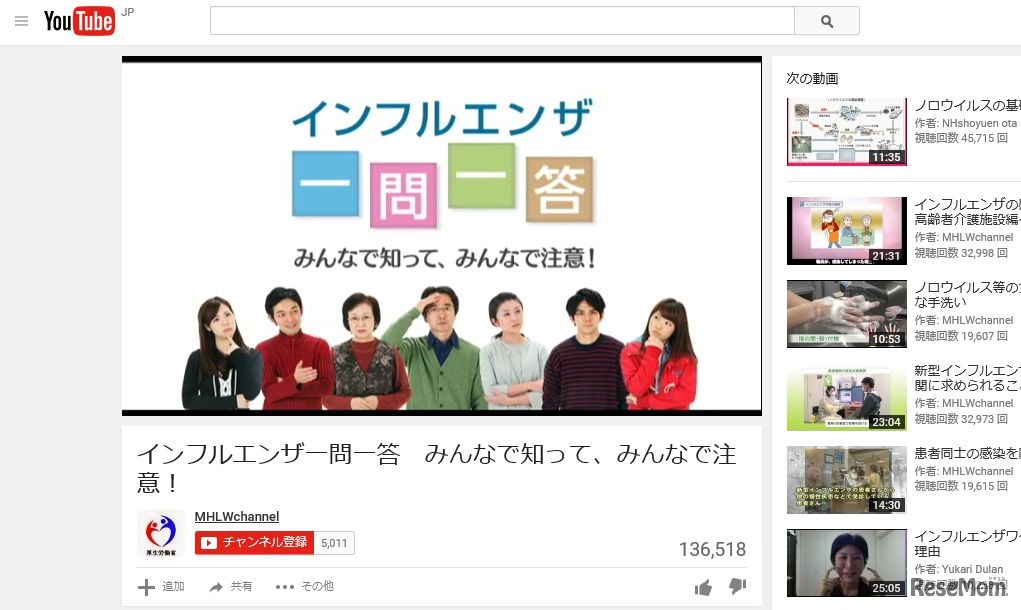Screen dimensions: 1021x610
Task: Click the subscriber count 5,011
Action: [x=333, y=543]
